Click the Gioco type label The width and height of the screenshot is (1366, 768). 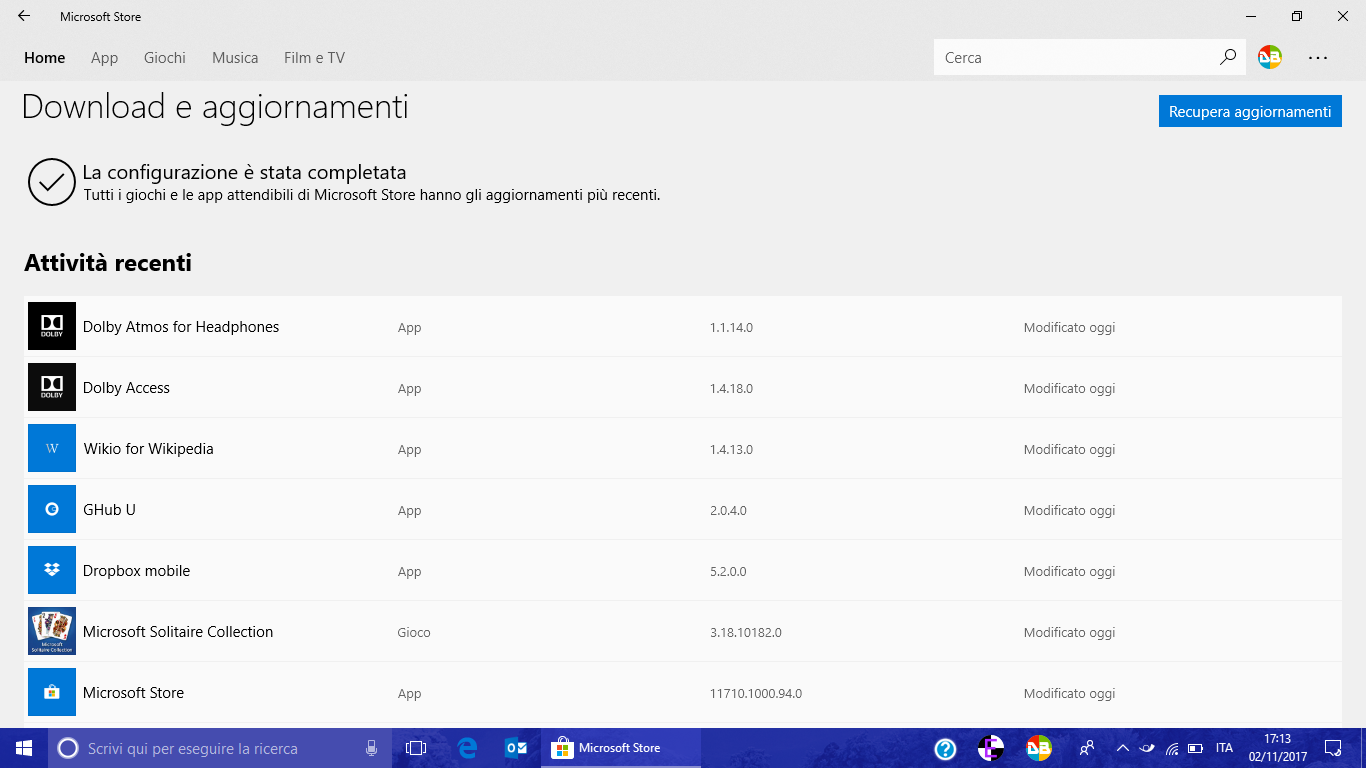[x=414, y=633]
